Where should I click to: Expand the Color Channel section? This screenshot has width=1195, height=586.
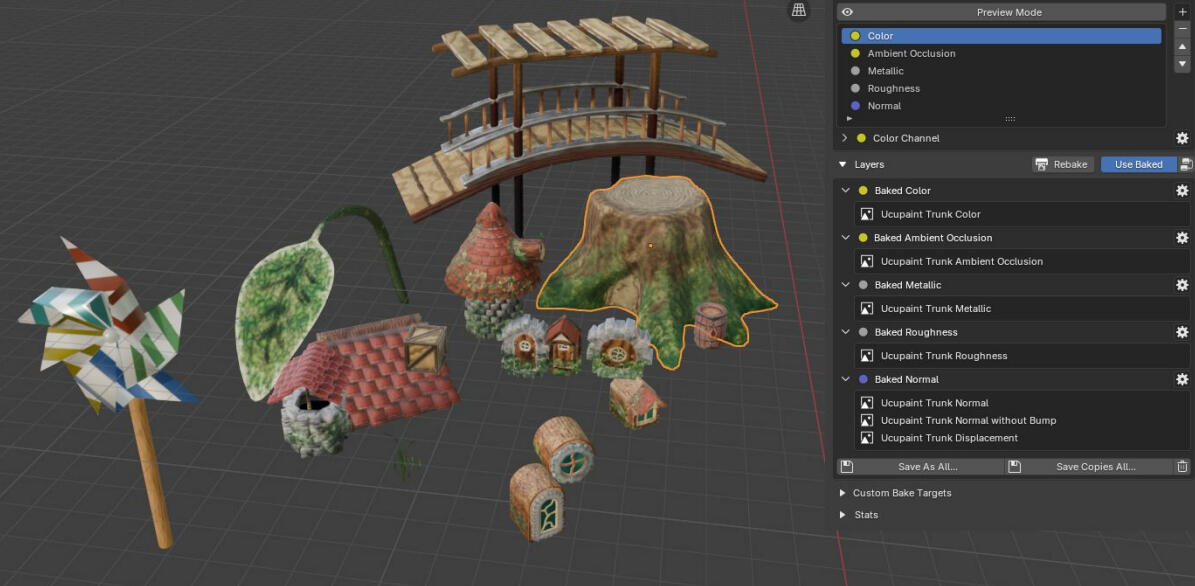pyautogui.click(x=845, y=138)
